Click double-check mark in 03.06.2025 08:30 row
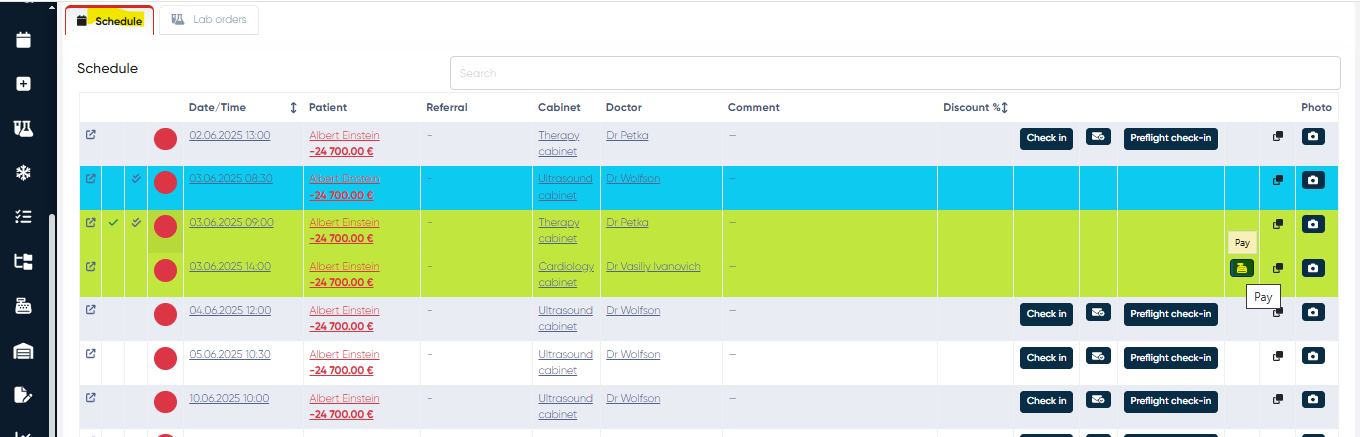Viewport: 1360px width, 437px height. click(136, 179)
